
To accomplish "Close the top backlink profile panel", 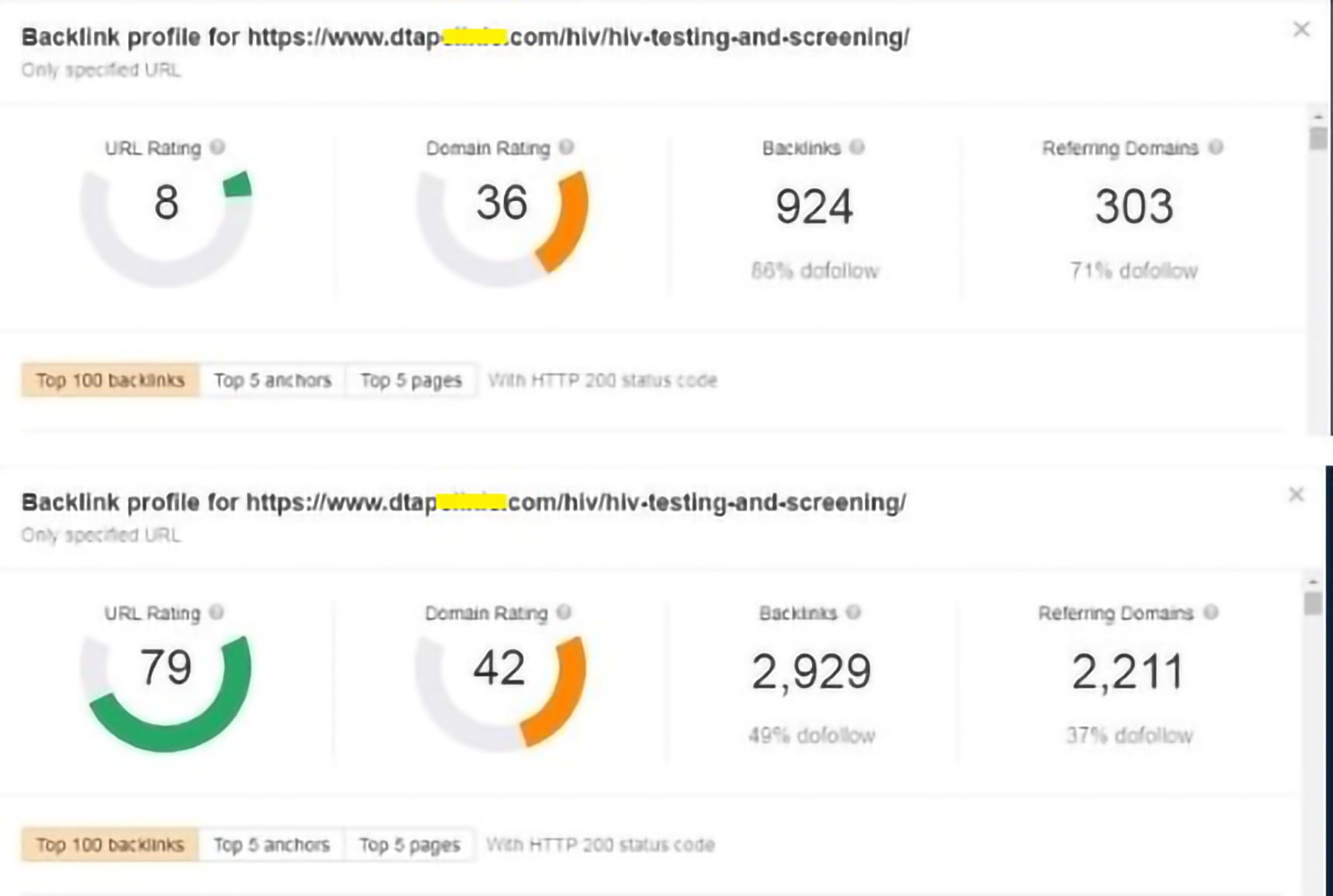I will [1301, 29].
